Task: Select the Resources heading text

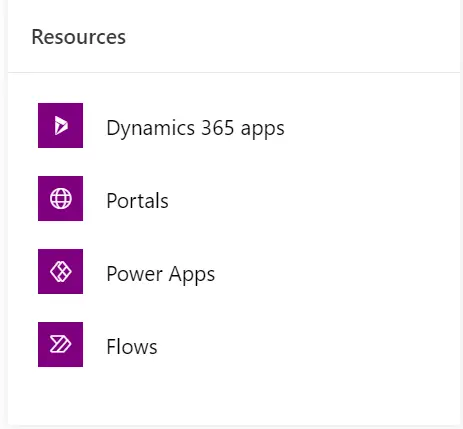Action: (79, 37)
